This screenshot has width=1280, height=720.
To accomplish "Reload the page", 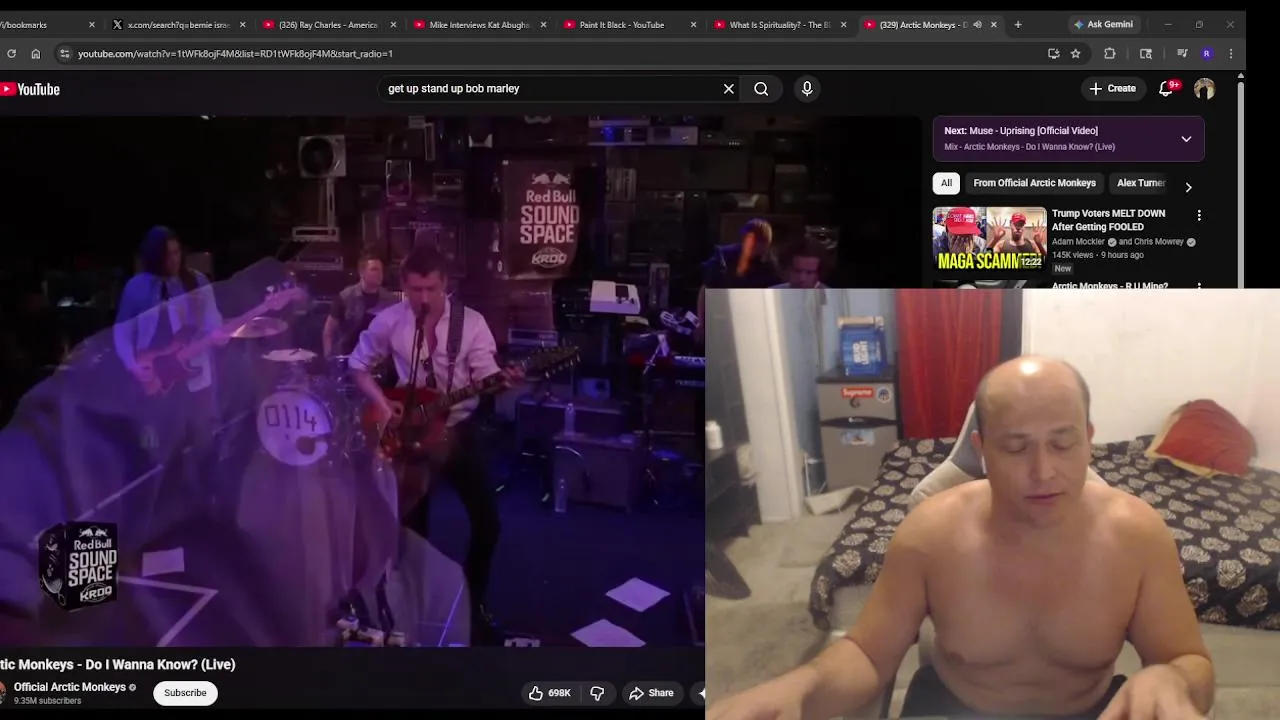I will pos(11,54).
